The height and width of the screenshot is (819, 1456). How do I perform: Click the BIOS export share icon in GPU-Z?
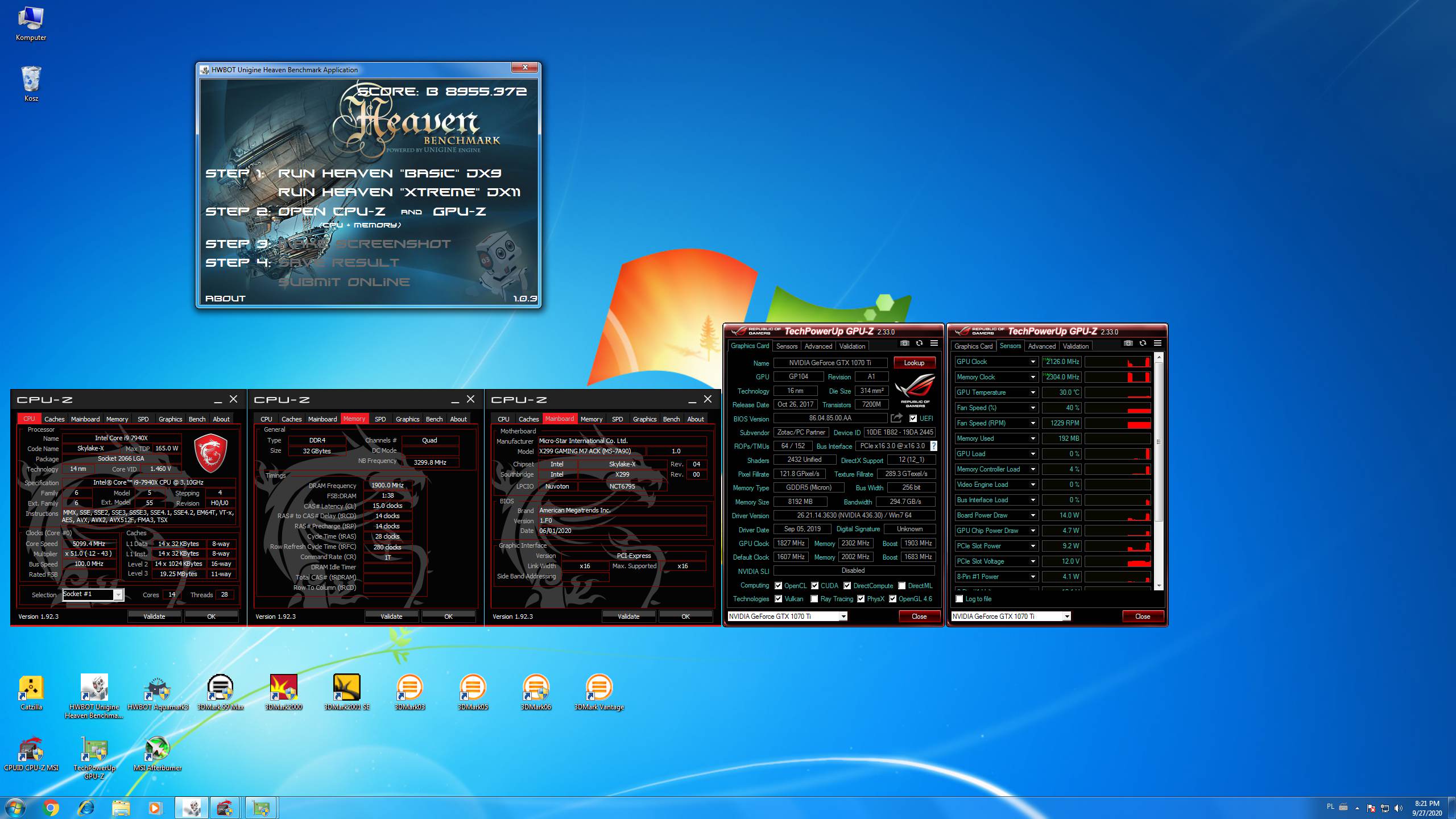(x=897, y=418)
